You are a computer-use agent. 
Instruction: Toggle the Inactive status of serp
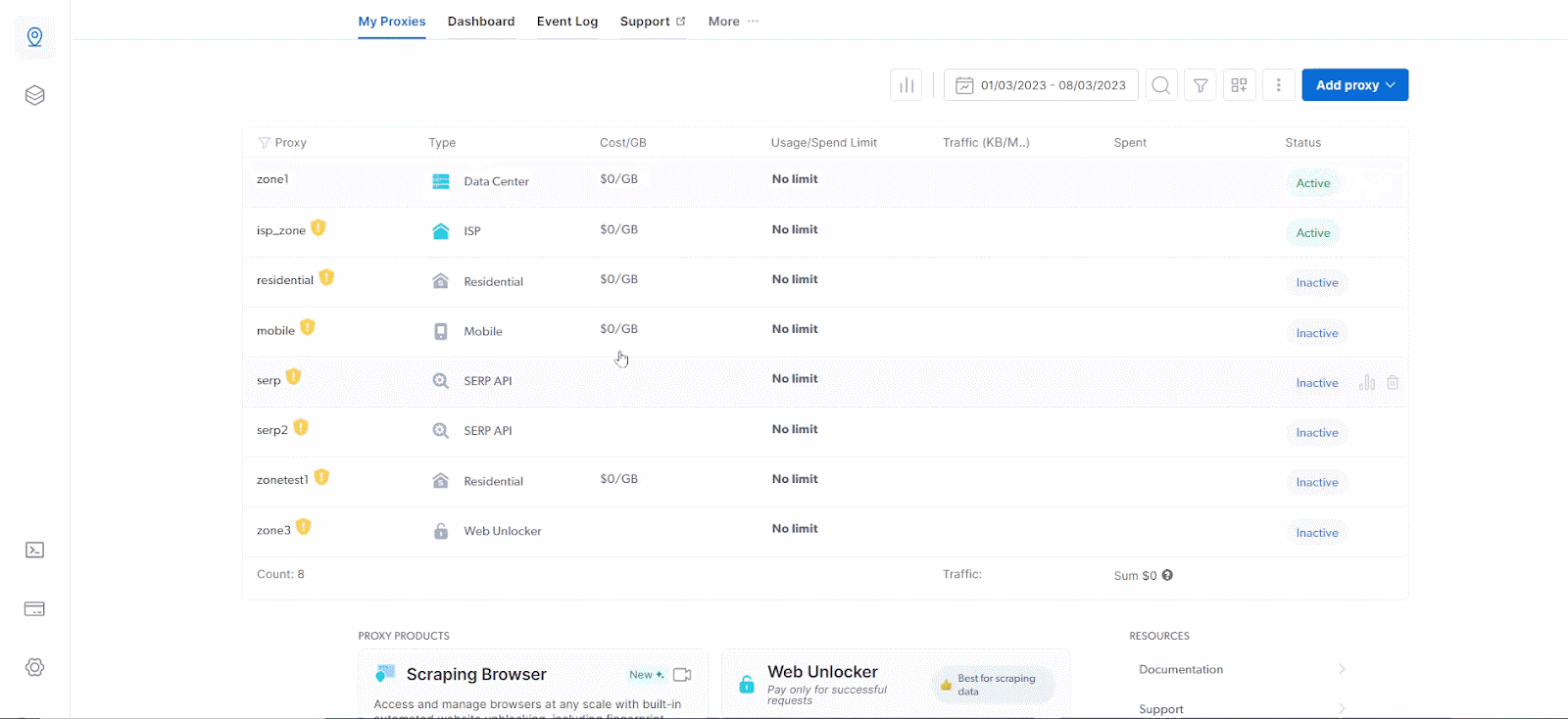tap(1317, 383)
